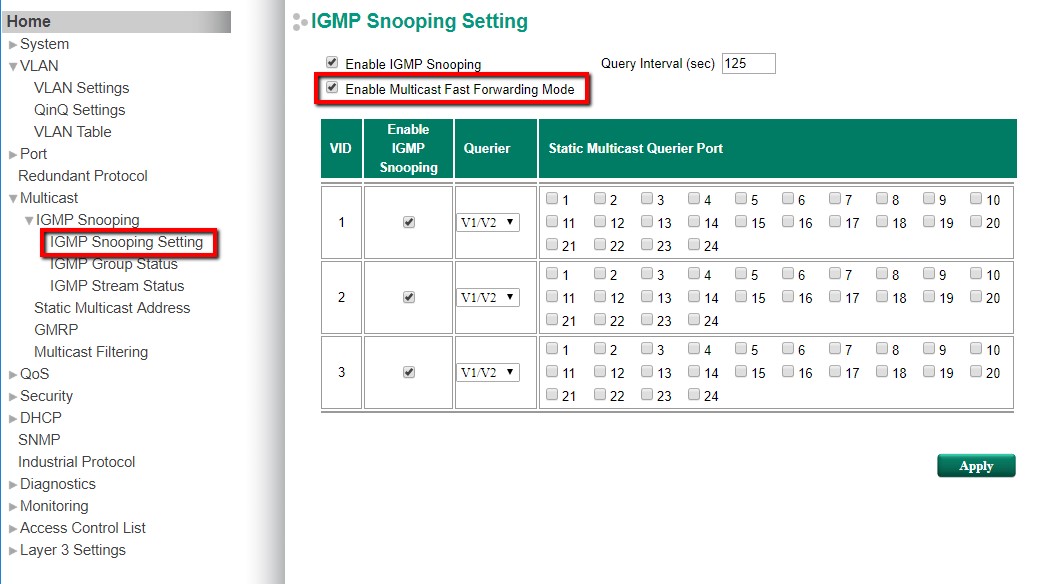Open the Querier version dropdown for VID 2

click(488, 297)
